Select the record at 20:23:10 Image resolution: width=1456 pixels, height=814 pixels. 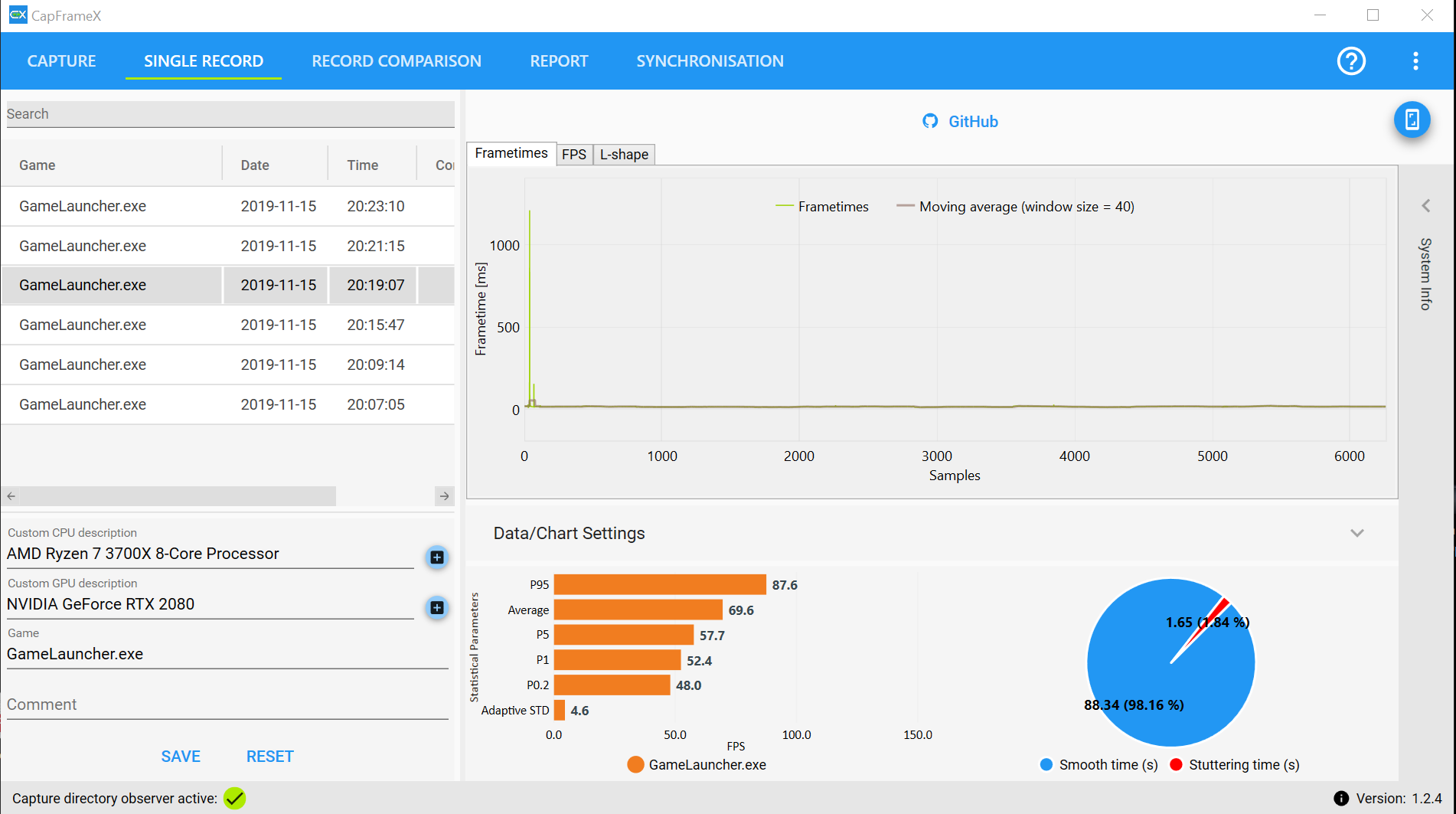(x=228, y=206)
